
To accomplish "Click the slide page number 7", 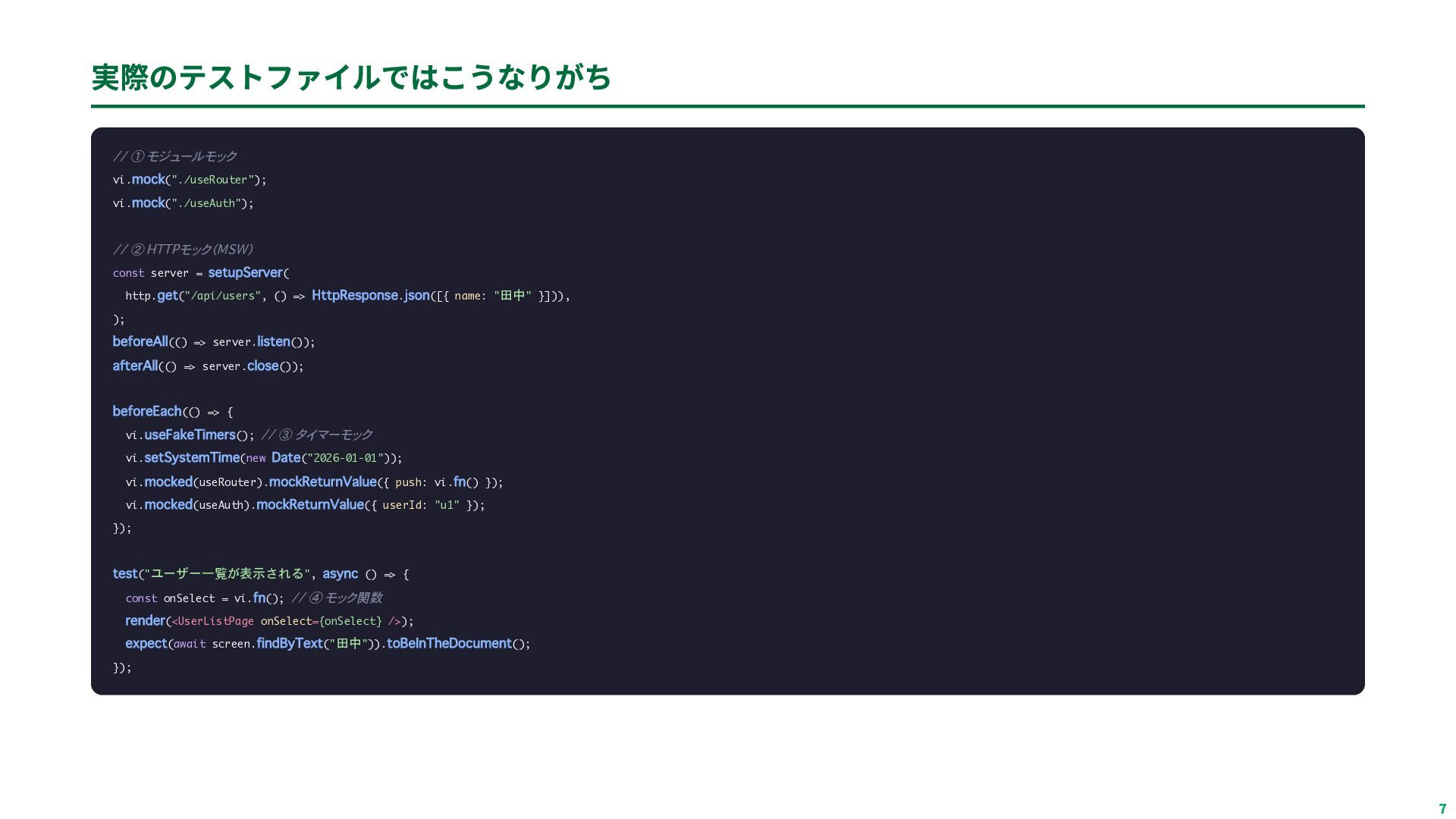I will coord(1442,808).
